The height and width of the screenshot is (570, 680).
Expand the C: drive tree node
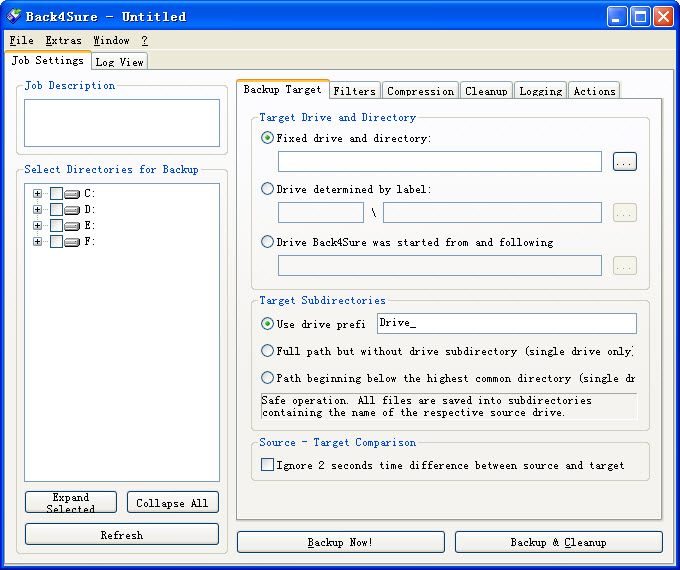pyautogui.click(x=38, y=194)
